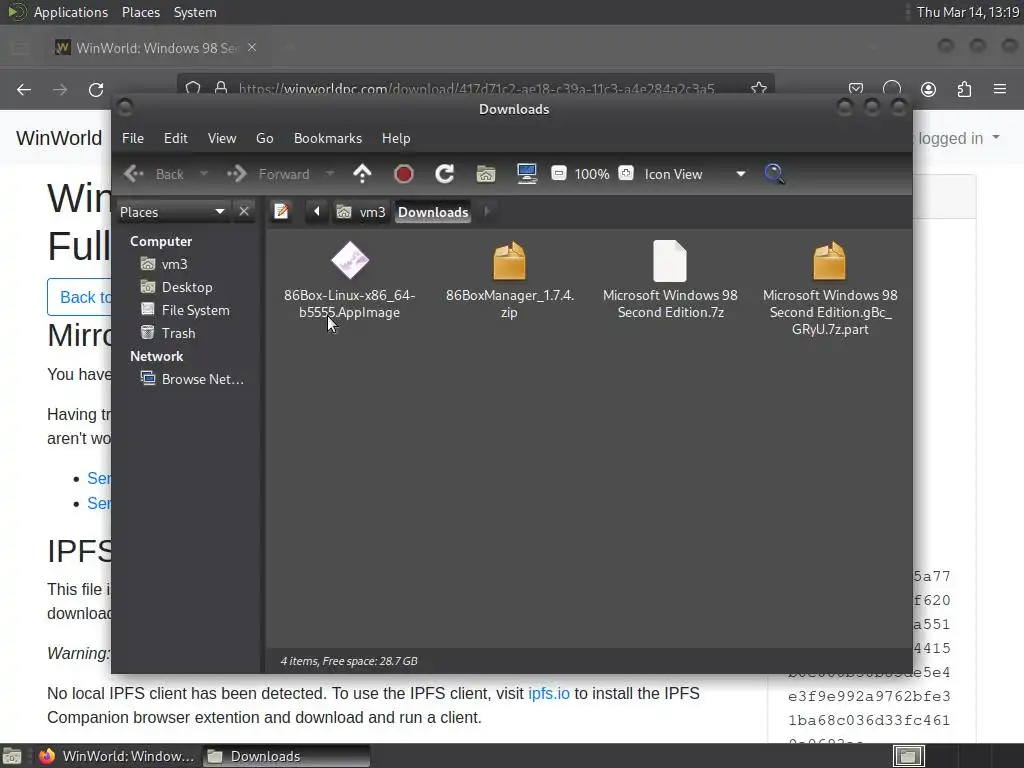Viewport: 1024px width, 768px height.
Task: Open the Icon View mode dropdown
Action: (x=695, y=174)
